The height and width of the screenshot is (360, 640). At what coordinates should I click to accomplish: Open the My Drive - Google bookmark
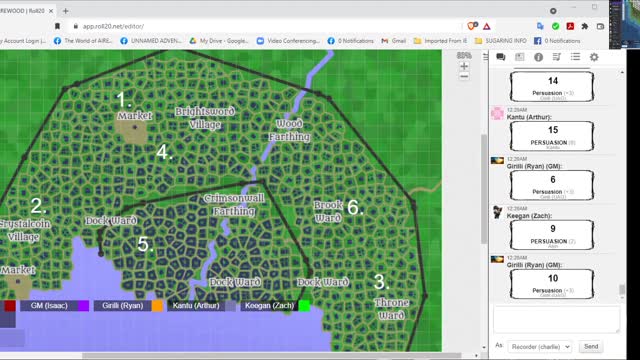click(219, 41)
